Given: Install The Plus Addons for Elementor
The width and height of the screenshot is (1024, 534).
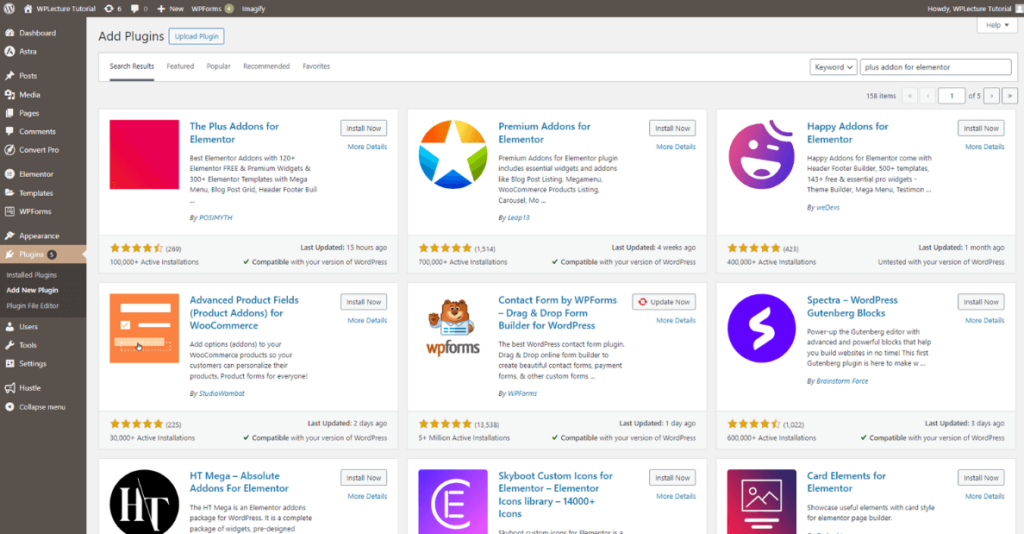Looking at the screenshot, I should tap(364, 129).
